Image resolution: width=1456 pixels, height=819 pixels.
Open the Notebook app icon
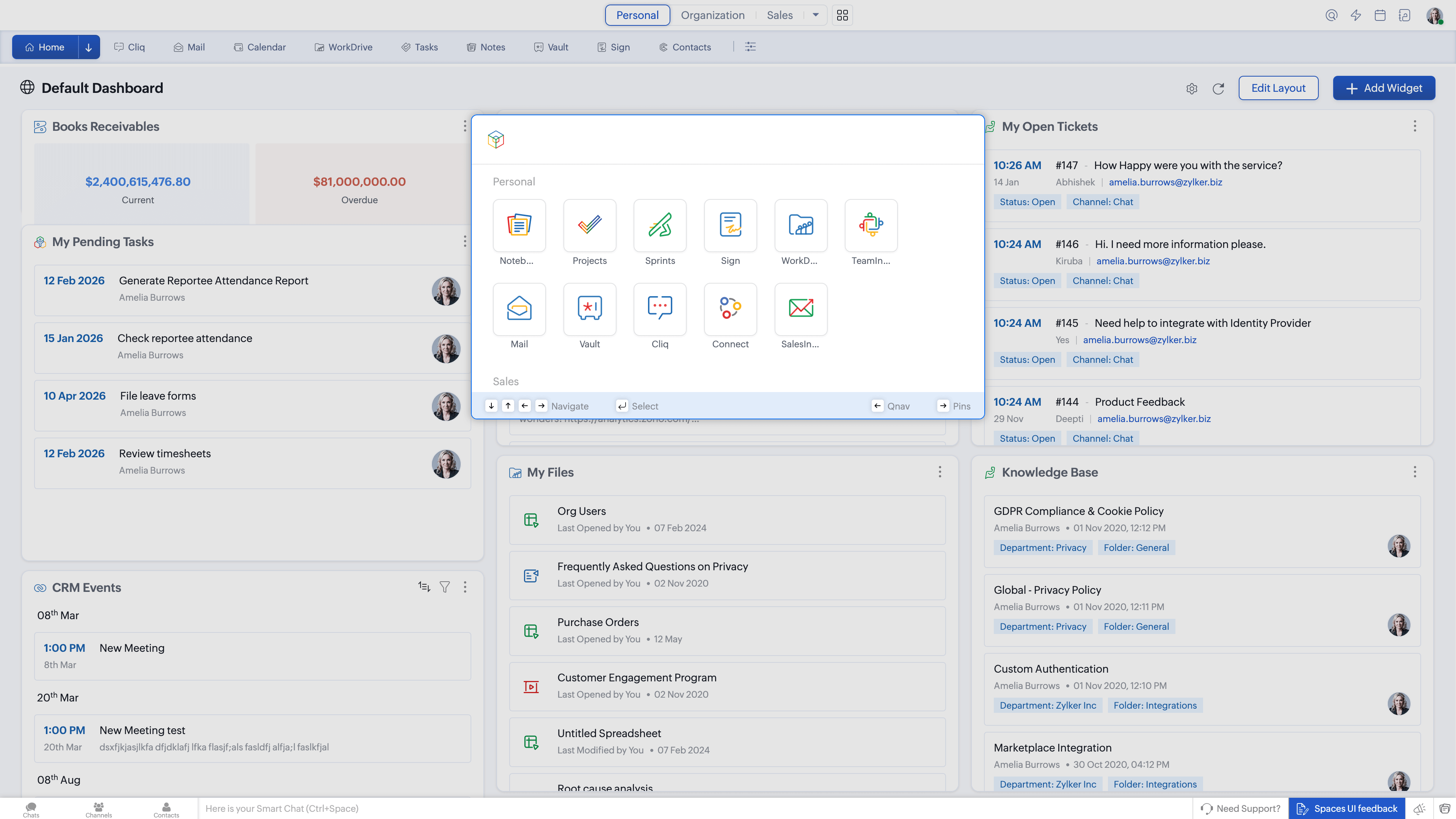[519, 226]
